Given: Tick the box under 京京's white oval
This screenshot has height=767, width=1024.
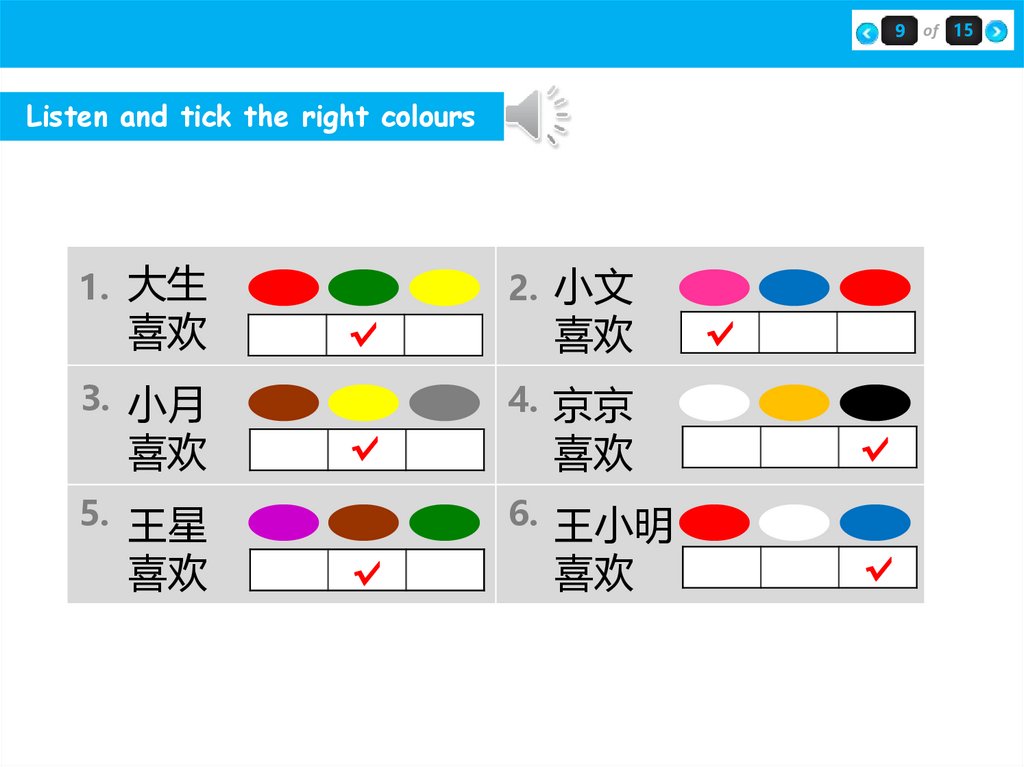Looking at the screenshot, I should [720, 447].
